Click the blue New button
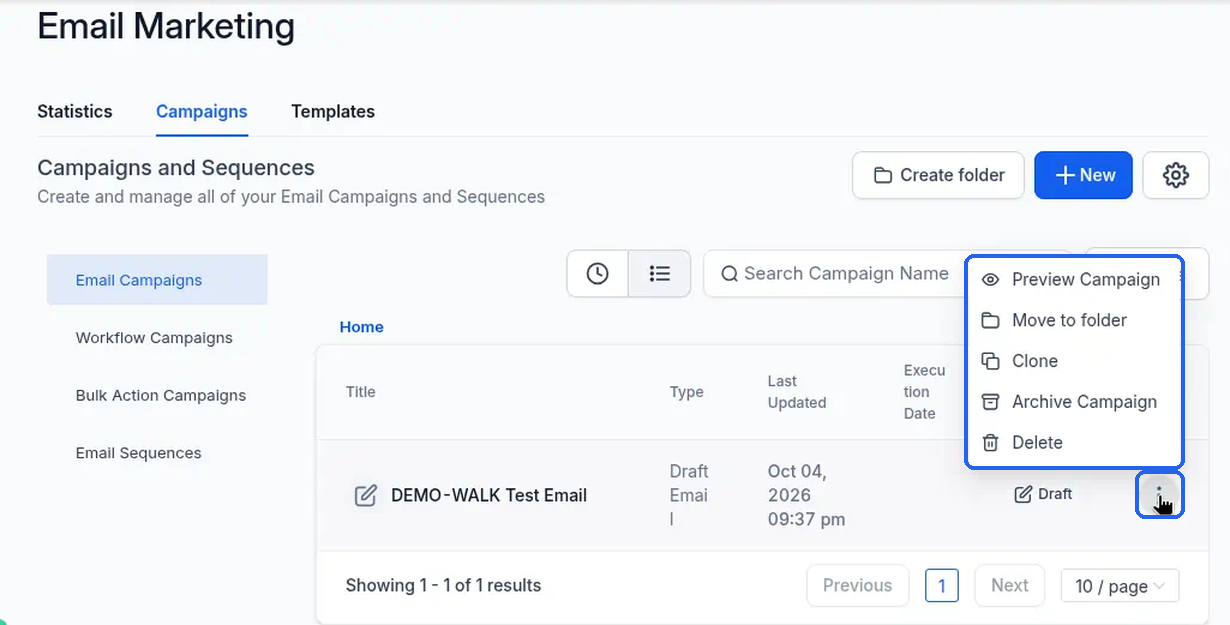This screenshot has width=1230, height=625. 1083,175
